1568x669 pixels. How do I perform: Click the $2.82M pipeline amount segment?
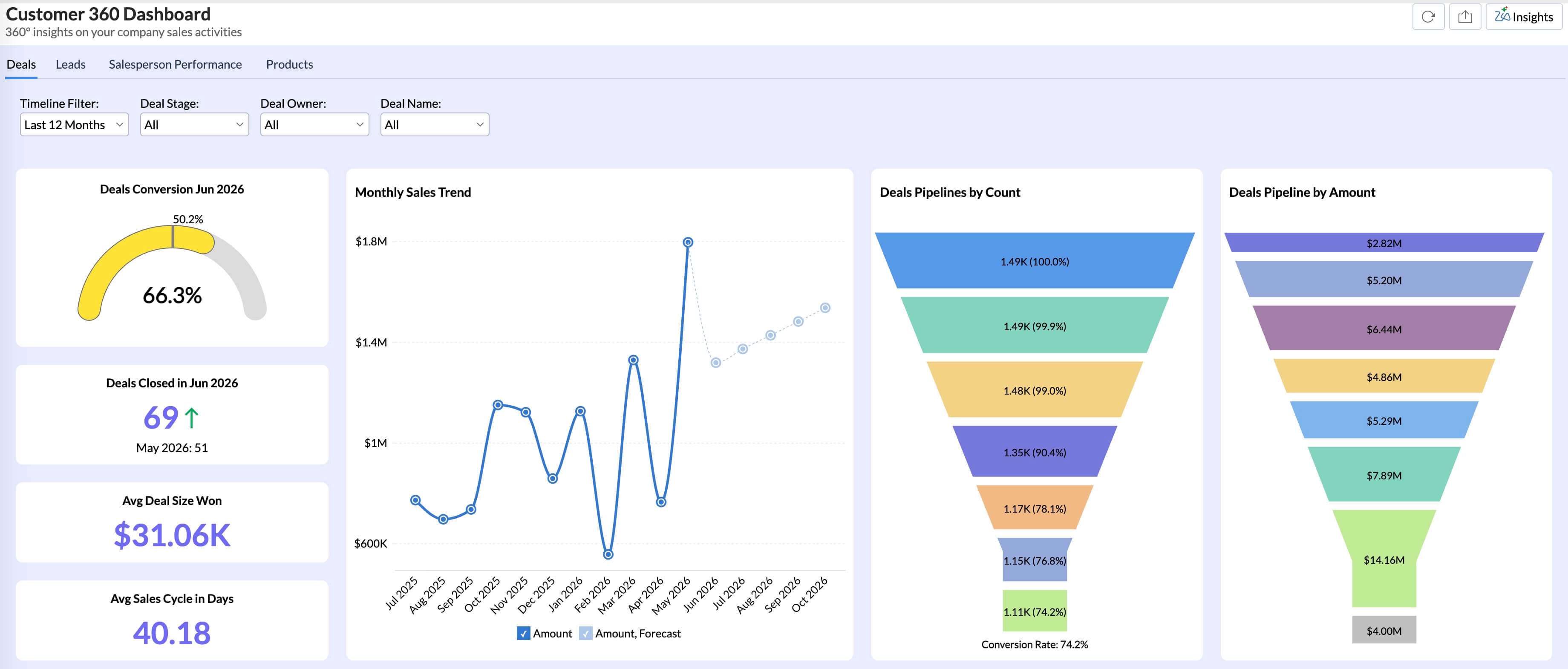[1384, 242]
